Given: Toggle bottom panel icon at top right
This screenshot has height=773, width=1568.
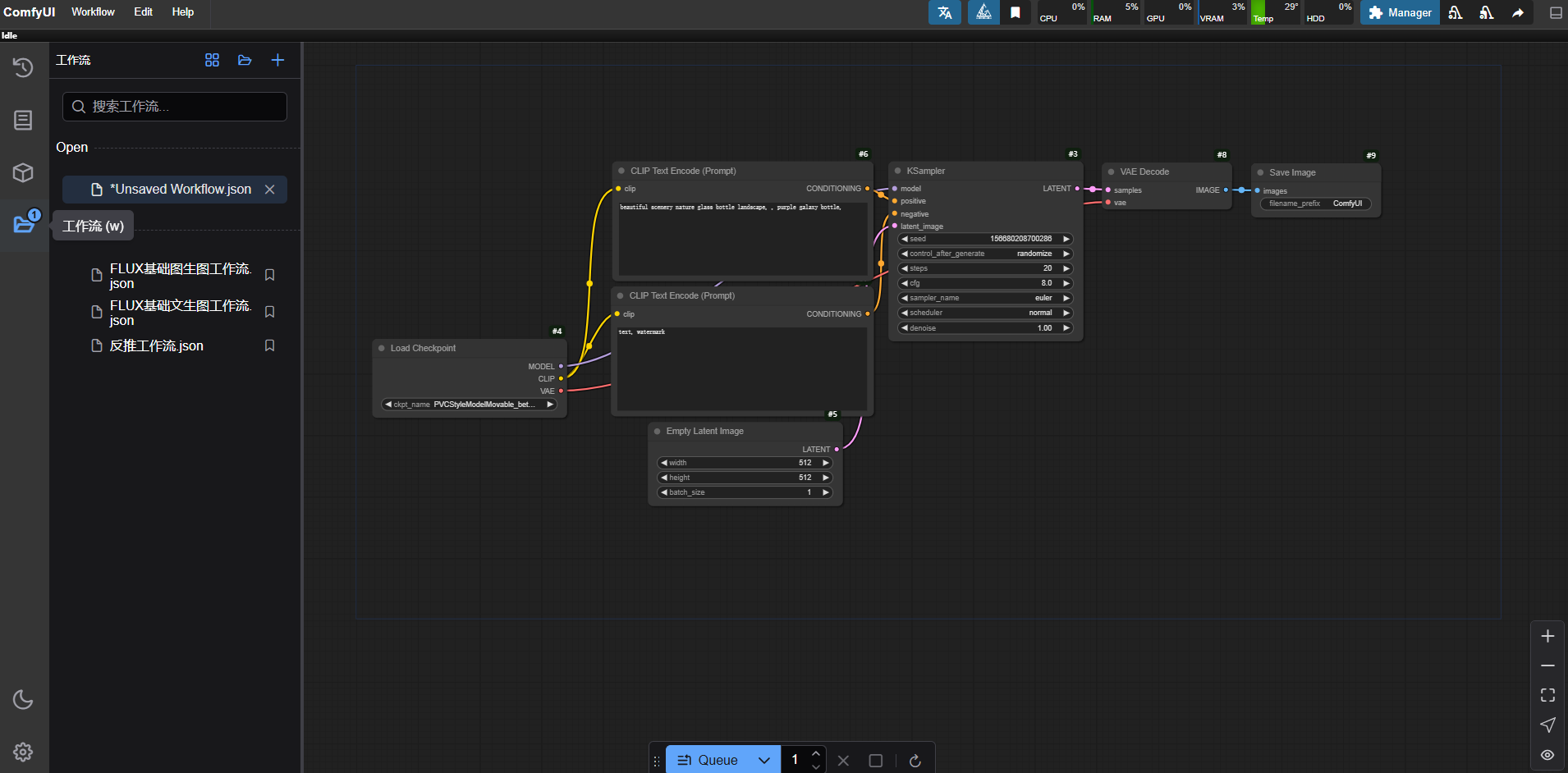Looking at the screenshot, I should tap(1556, 12).
